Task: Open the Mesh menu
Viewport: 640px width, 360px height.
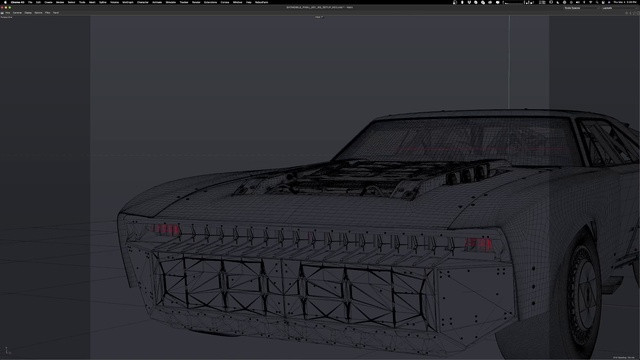Action: pos(92,2)
